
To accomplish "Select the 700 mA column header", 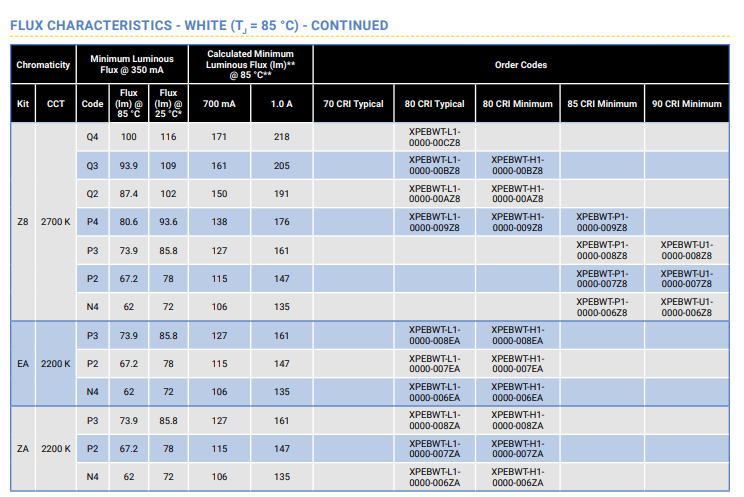I will (219, 103).
